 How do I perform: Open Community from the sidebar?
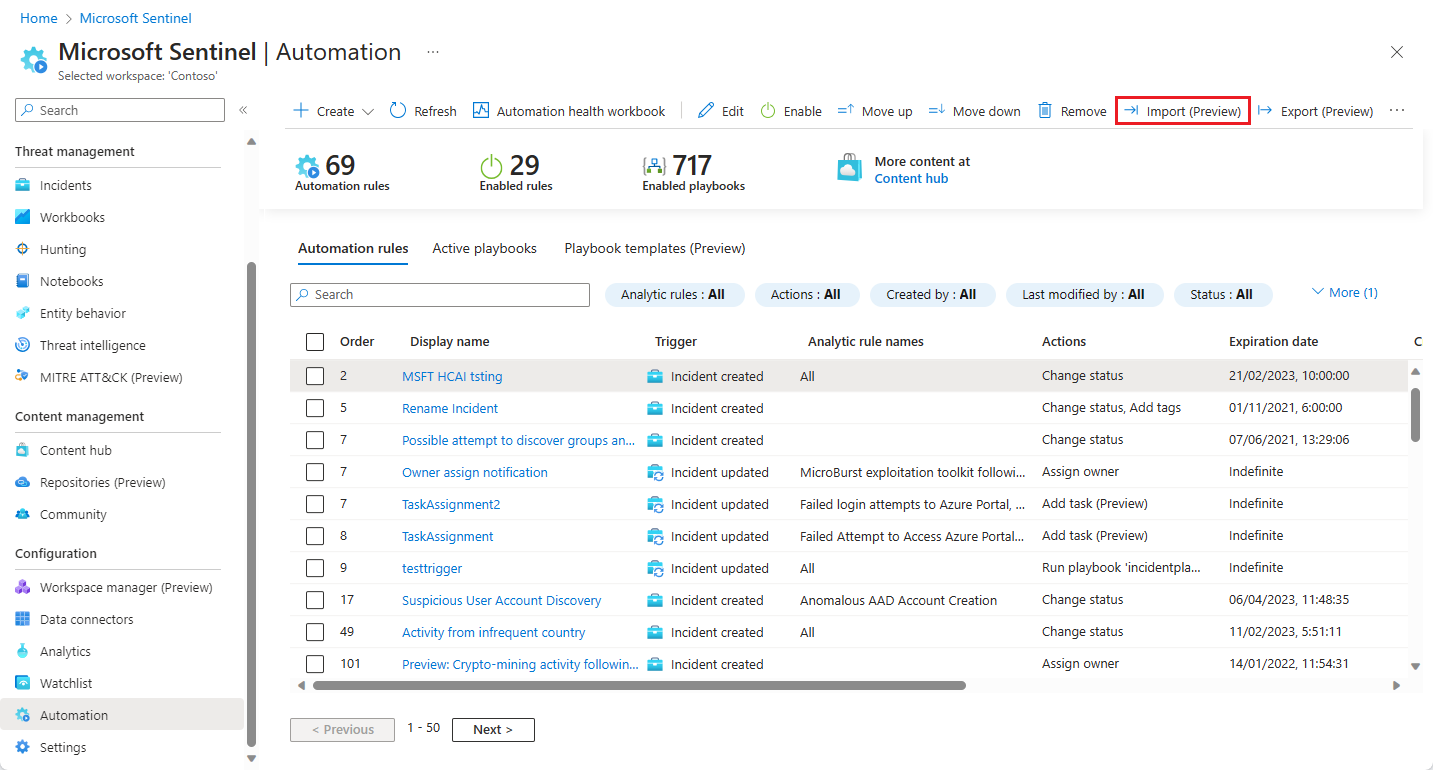point(73,514)
